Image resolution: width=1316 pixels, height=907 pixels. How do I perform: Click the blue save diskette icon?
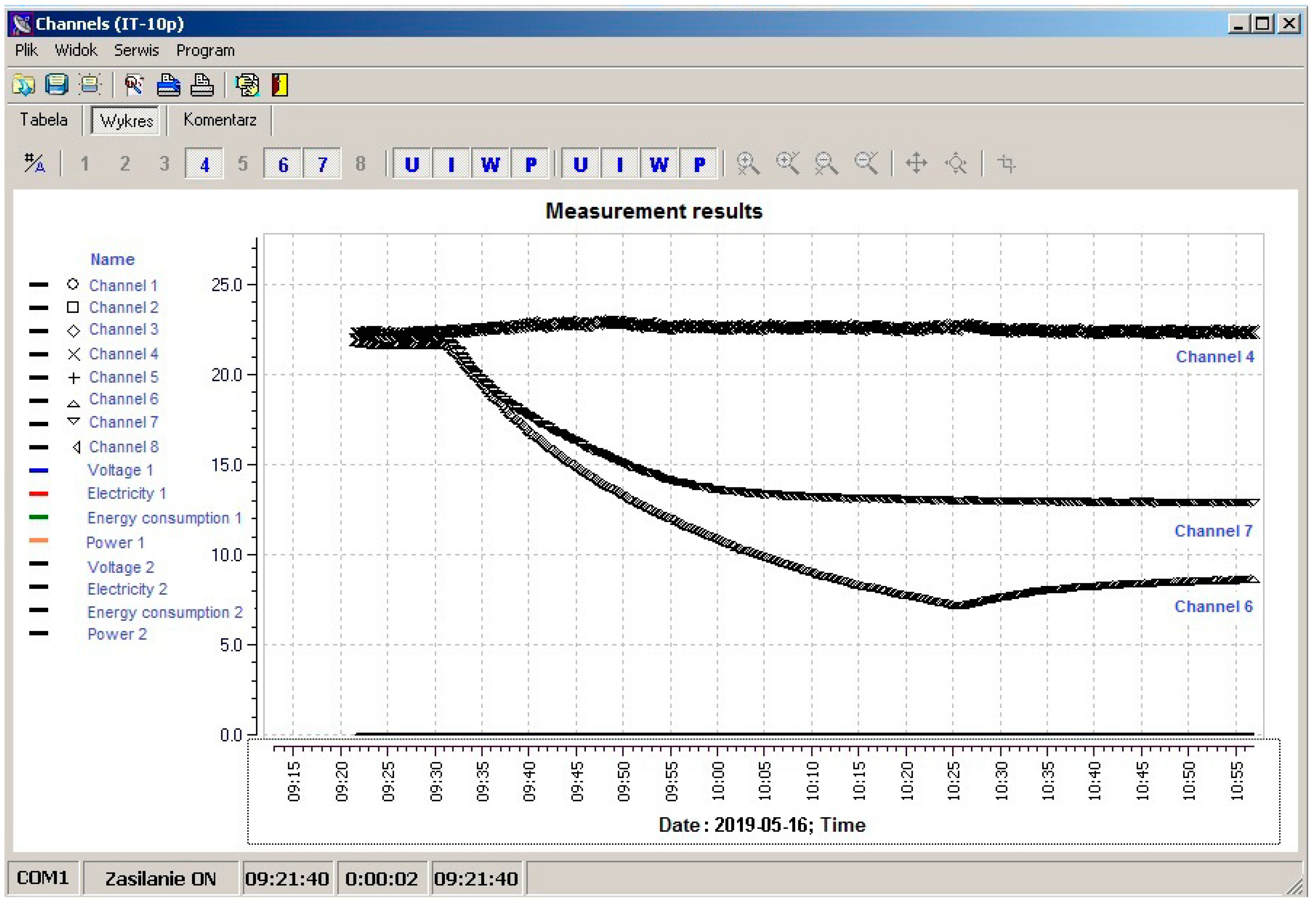[56, 85]
